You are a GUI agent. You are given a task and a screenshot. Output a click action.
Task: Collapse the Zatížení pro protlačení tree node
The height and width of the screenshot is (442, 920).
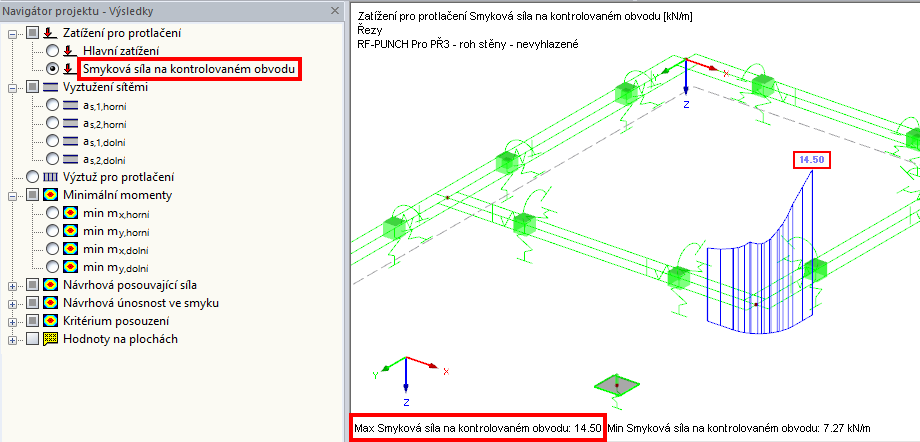pyautogui.click(x=13, y=34)
